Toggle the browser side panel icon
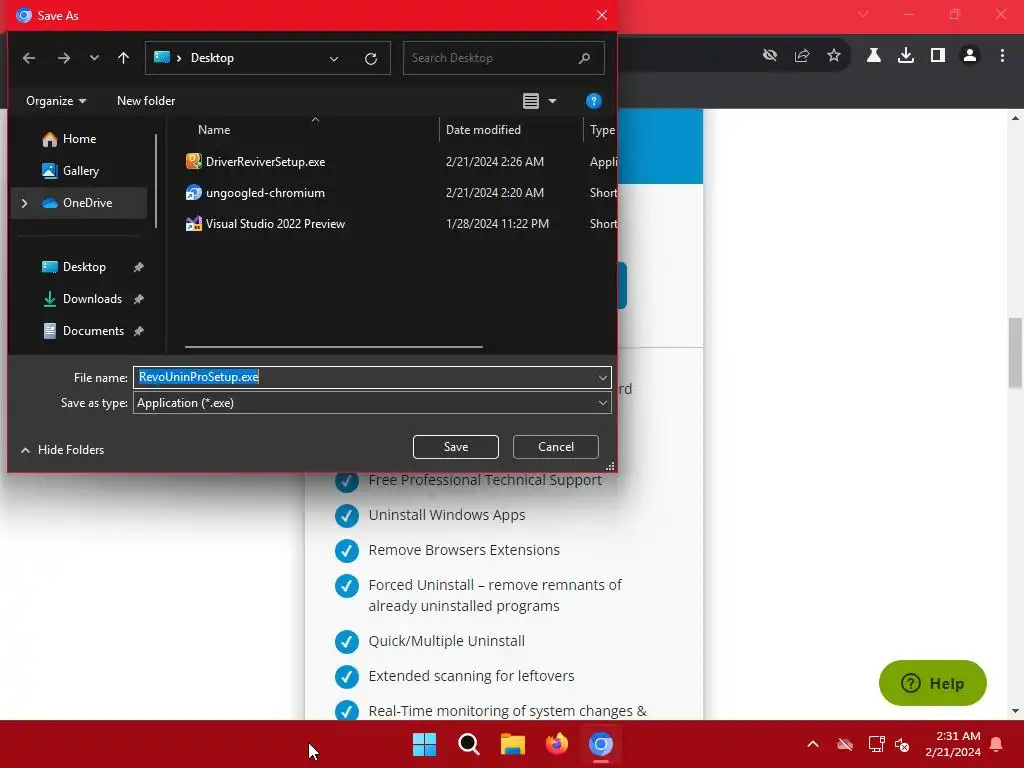This screenshot has height=768, width=1024. (x=938, y=56)
